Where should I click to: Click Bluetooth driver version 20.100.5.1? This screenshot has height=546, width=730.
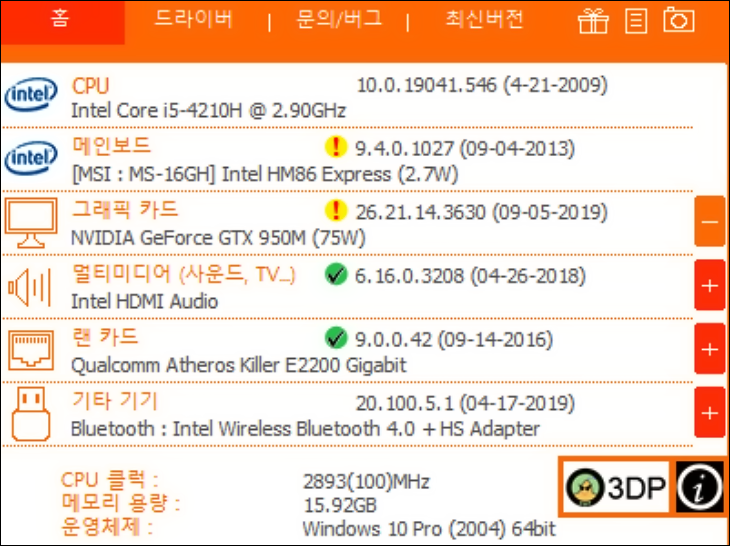click(x=466, y=404)
